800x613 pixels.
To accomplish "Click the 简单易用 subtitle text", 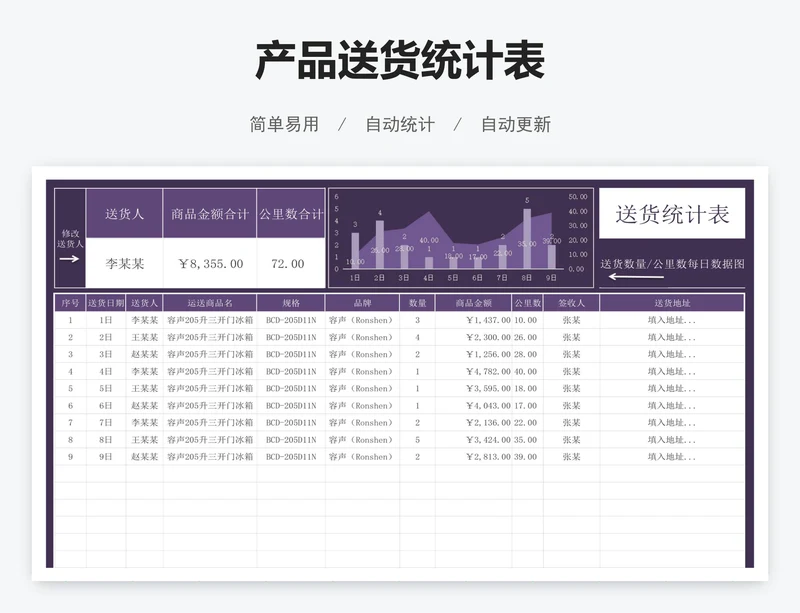I will pyautogui.click(x=284, y=124).
